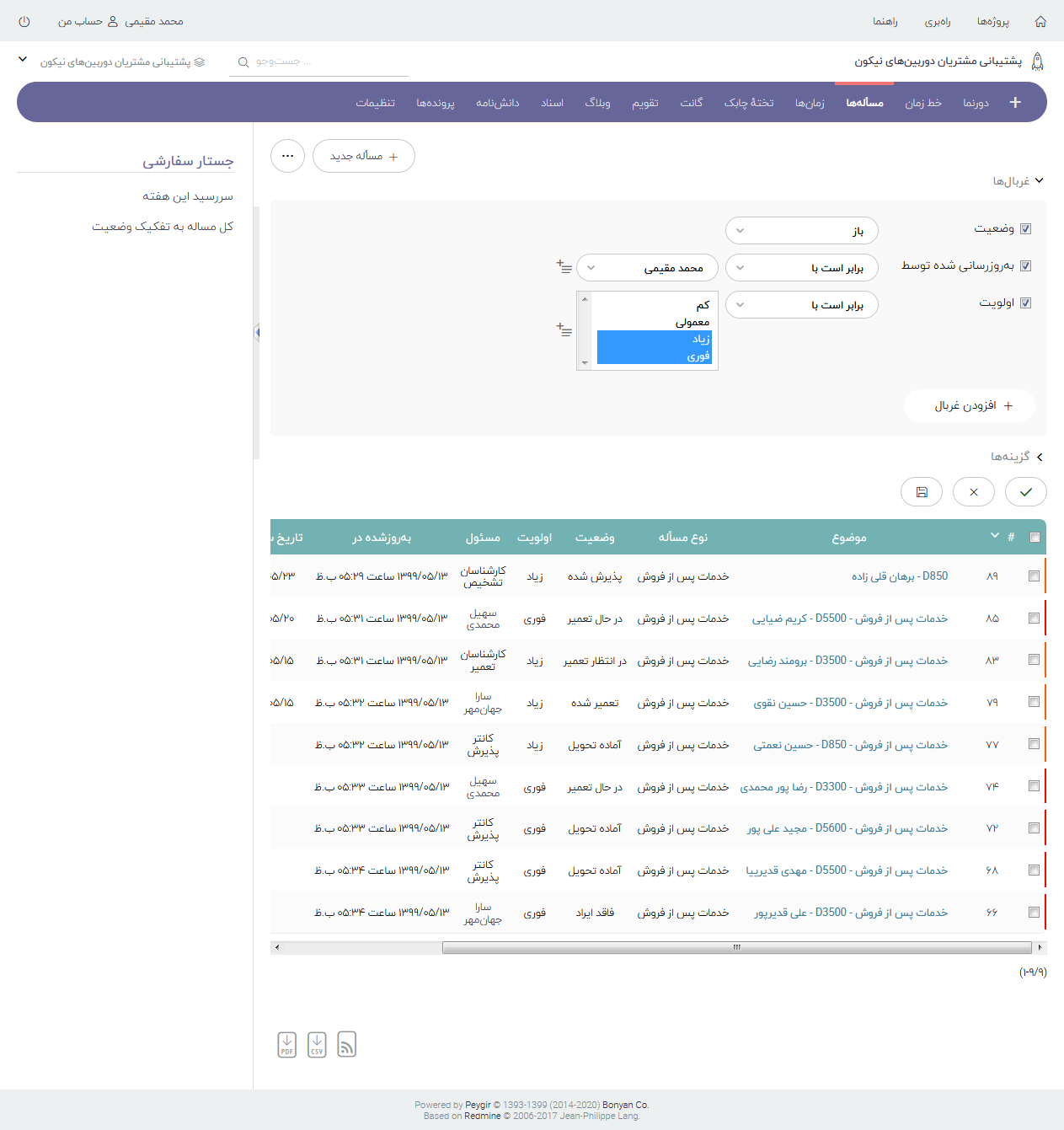Screen dimensions: 1064x1130
Task: Collapse the غربال‌ها filters section
Action: pos(1018,181)
